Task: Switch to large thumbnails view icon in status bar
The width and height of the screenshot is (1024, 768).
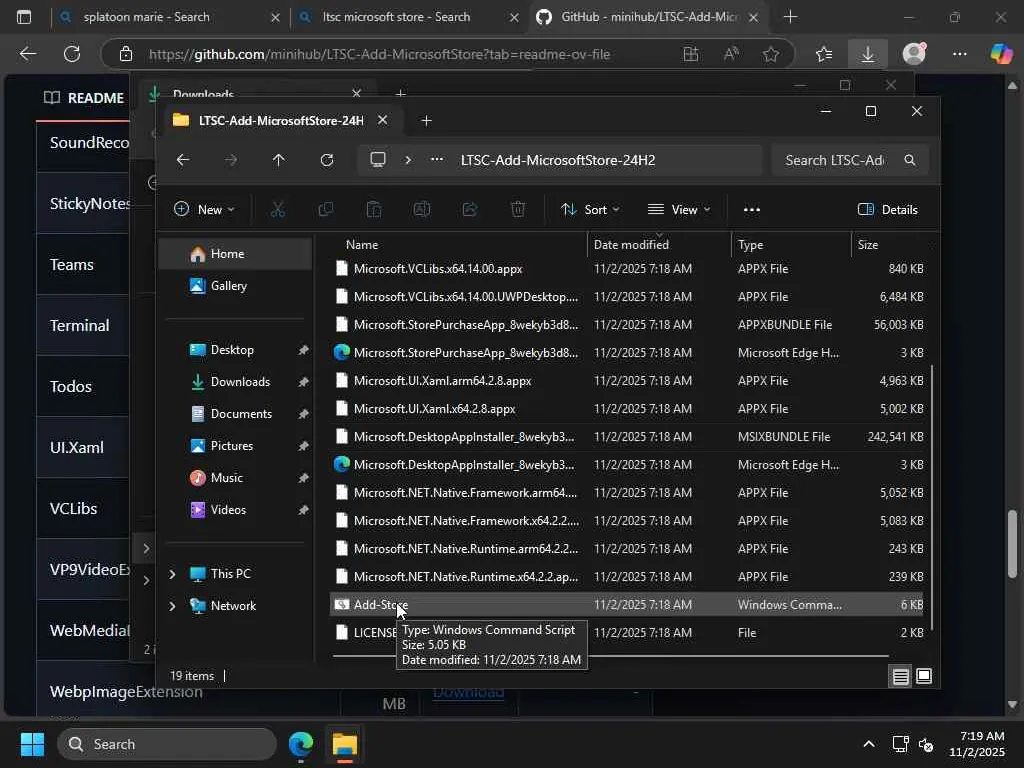Action: [923, 676]
